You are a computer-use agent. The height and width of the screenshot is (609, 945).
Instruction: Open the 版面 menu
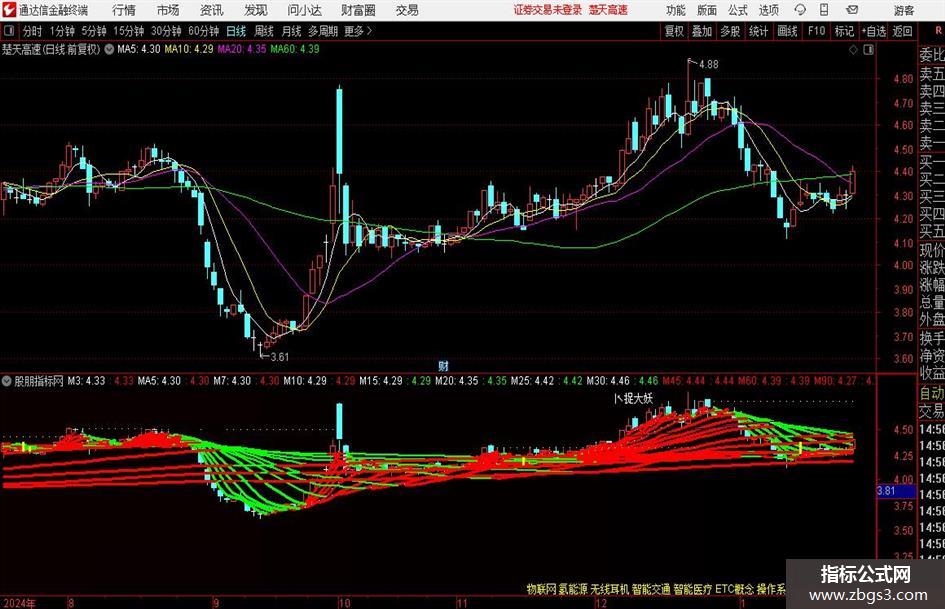pos(706,10)
